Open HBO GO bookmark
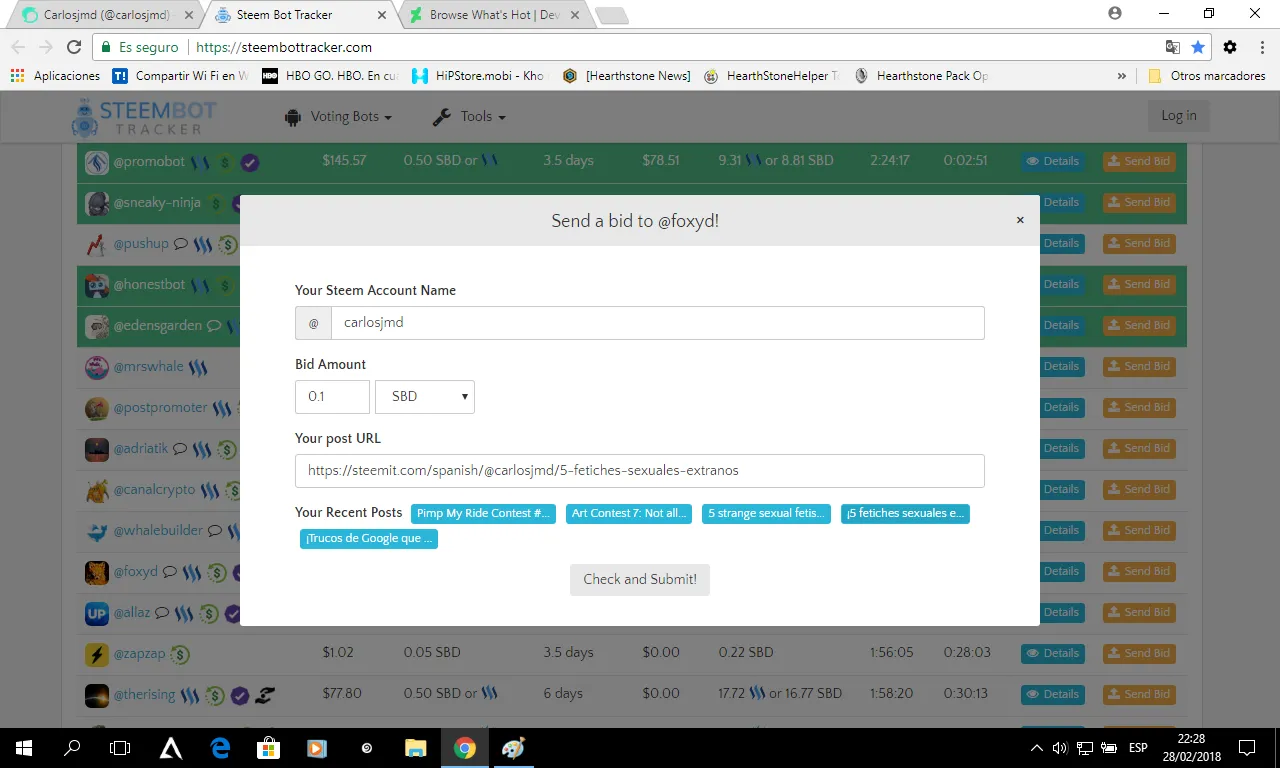The image size is (1280, 768). pyautogui.click(x=329, y=75)
